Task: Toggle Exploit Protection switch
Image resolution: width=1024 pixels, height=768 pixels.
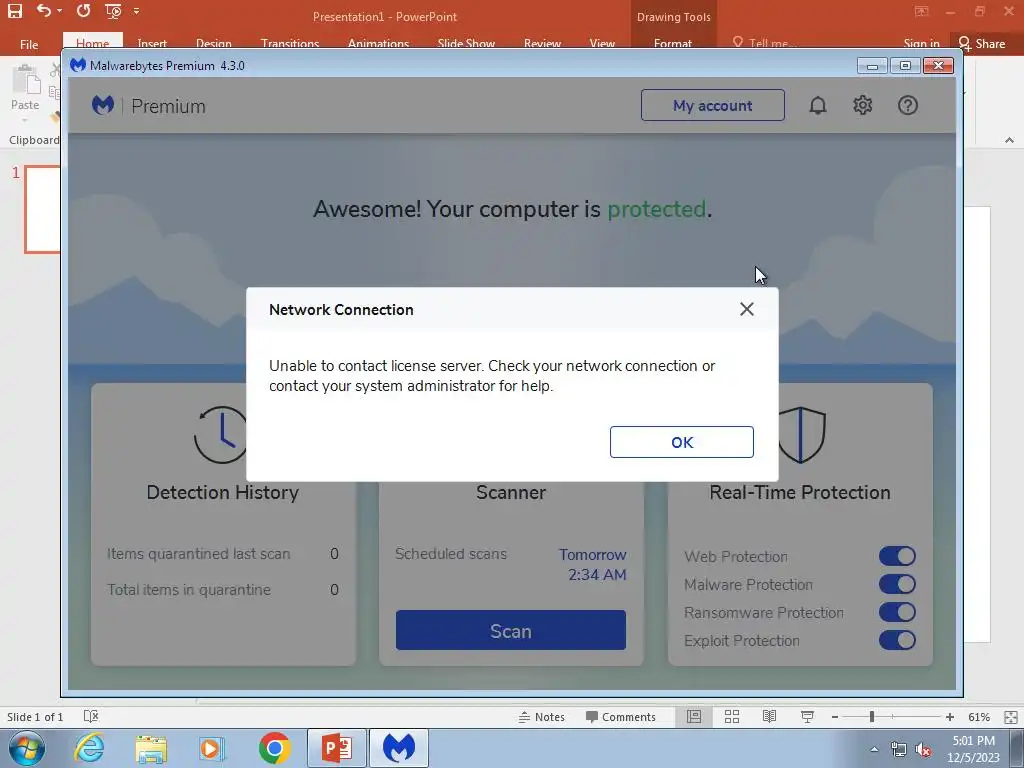Action: coord(897,641)
